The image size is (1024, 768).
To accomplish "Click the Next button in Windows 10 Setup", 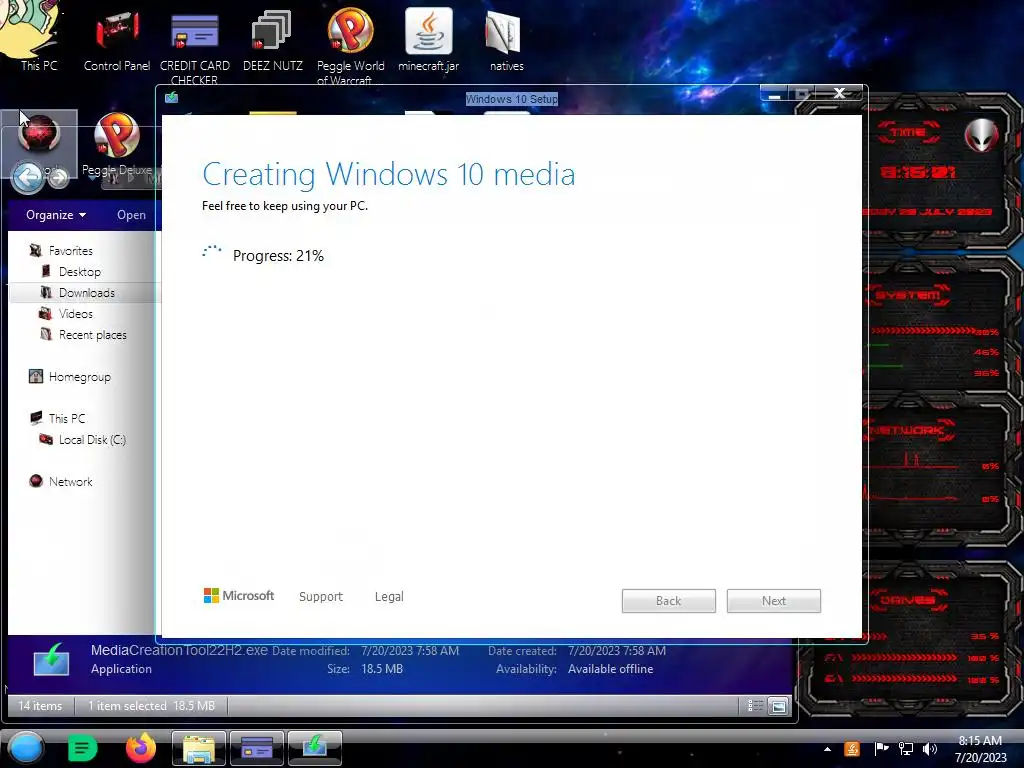I will click(774, 601).
